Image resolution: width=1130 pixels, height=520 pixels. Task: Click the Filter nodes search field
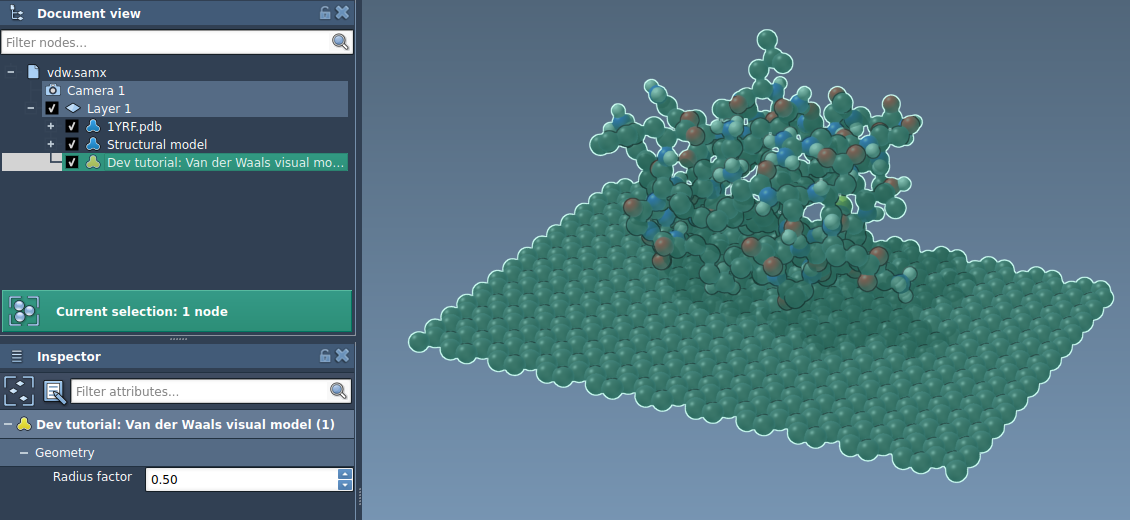165,42
